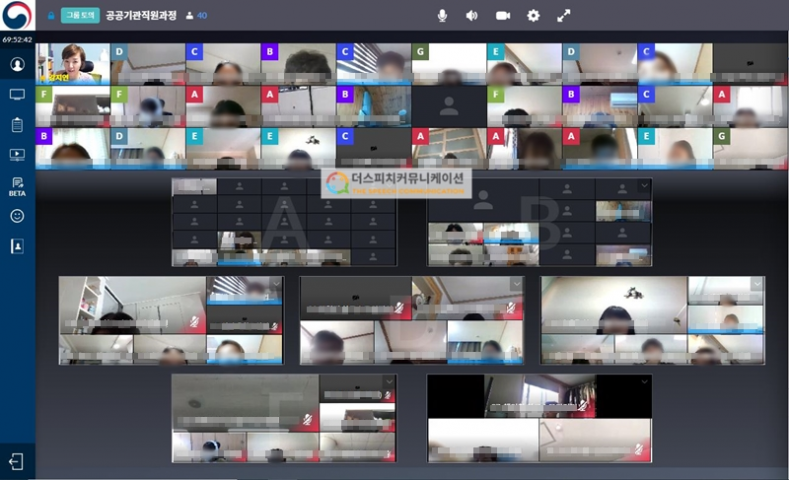This screenshot has width=789, height=480.
Task: Open the user profile icon in the sidebar
Action: 17,64
